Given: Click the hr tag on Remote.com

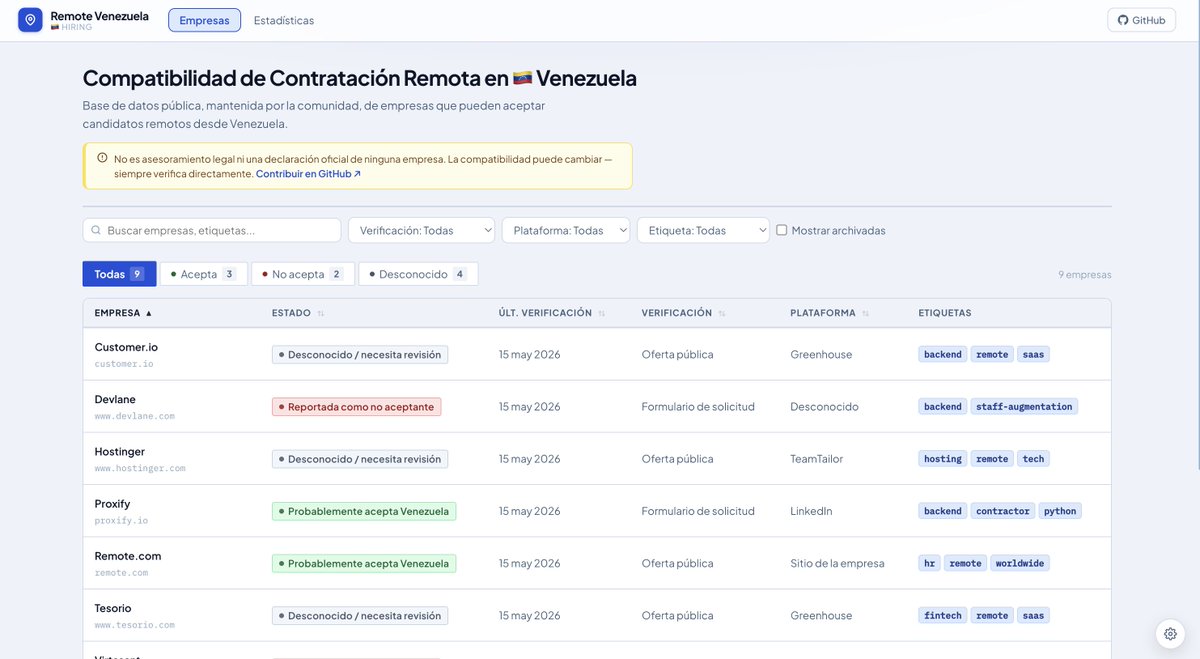Looking at the screenshot, I should (930, 563).
